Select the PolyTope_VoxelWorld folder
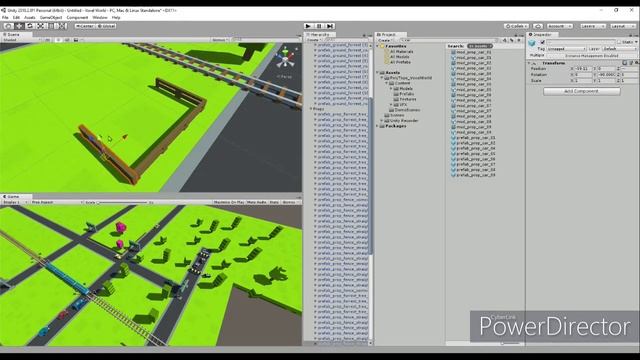 pos(410,78)
